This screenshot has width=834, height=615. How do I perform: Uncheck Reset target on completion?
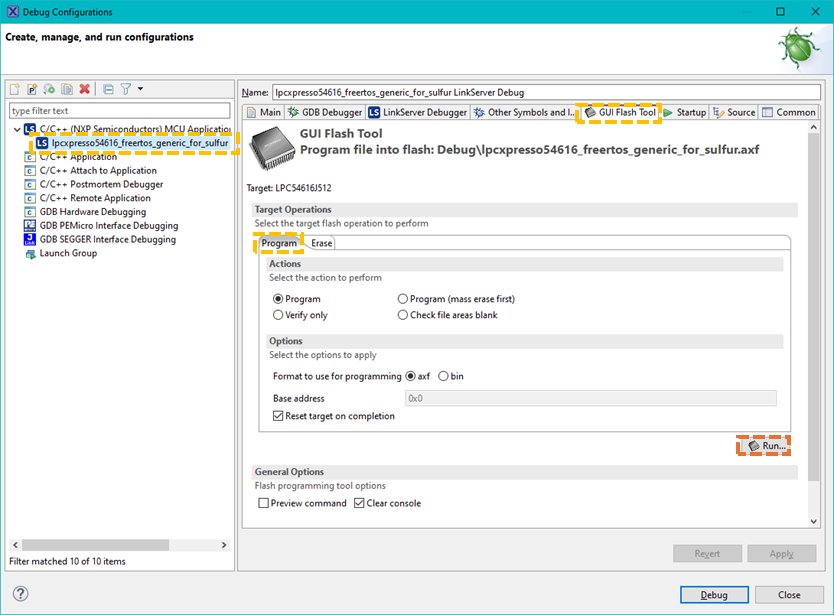pos(278,416)
